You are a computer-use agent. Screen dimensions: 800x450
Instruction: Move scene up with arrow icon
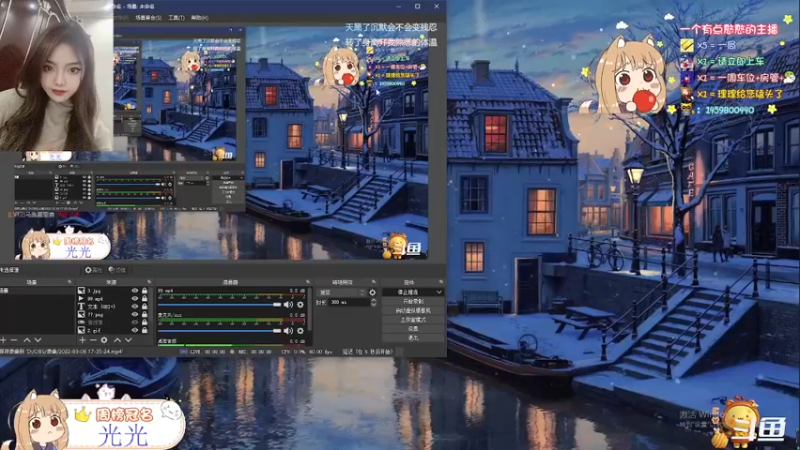[x=27, y=340]
